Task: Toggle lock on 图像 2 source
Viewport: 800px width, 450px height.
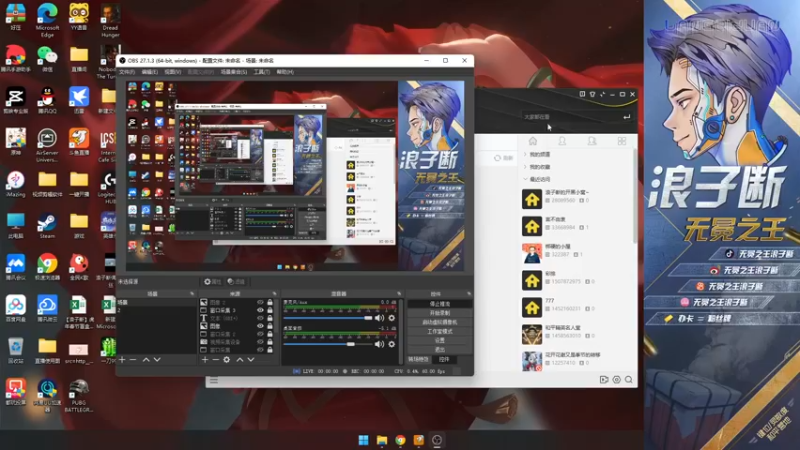Action: point(270,302)
